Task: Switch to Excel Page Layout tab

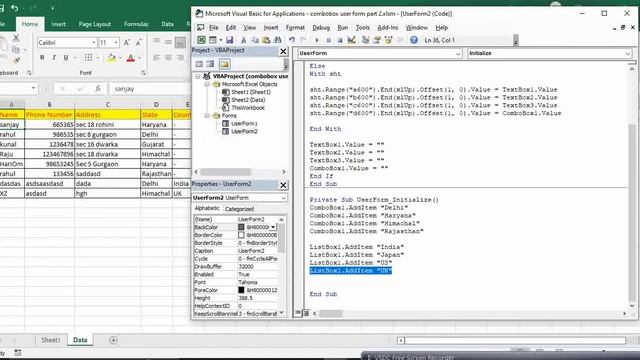Action: click(95, 24)
